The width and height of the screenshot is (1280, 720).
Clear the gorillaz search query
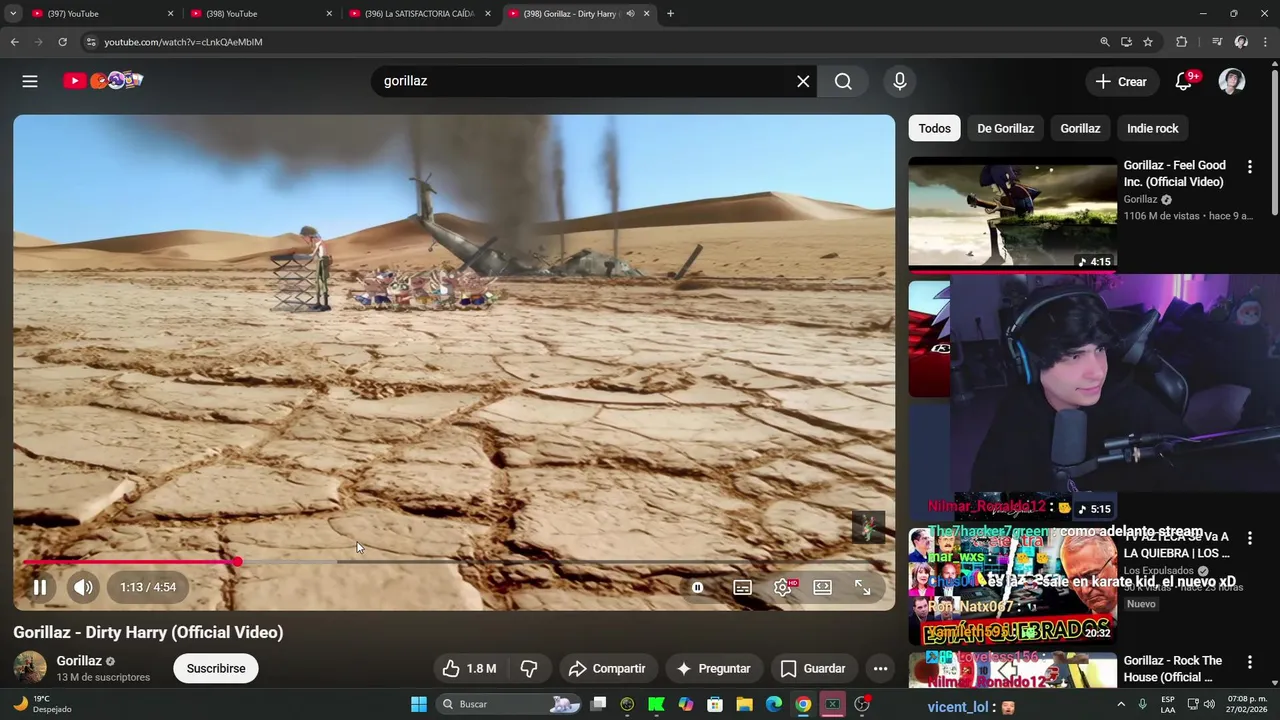[x=803, y=81]
